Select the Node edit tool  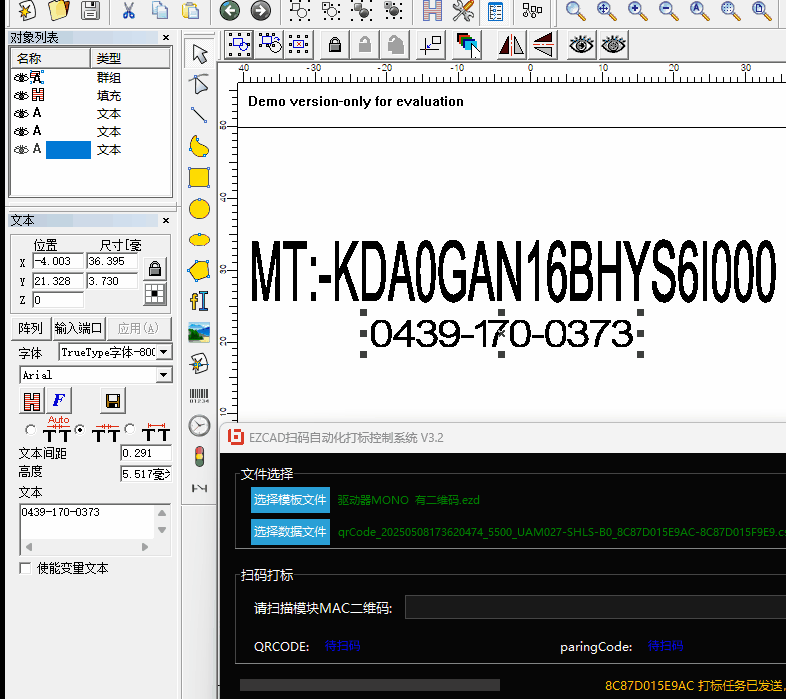[x=200, y=84]
